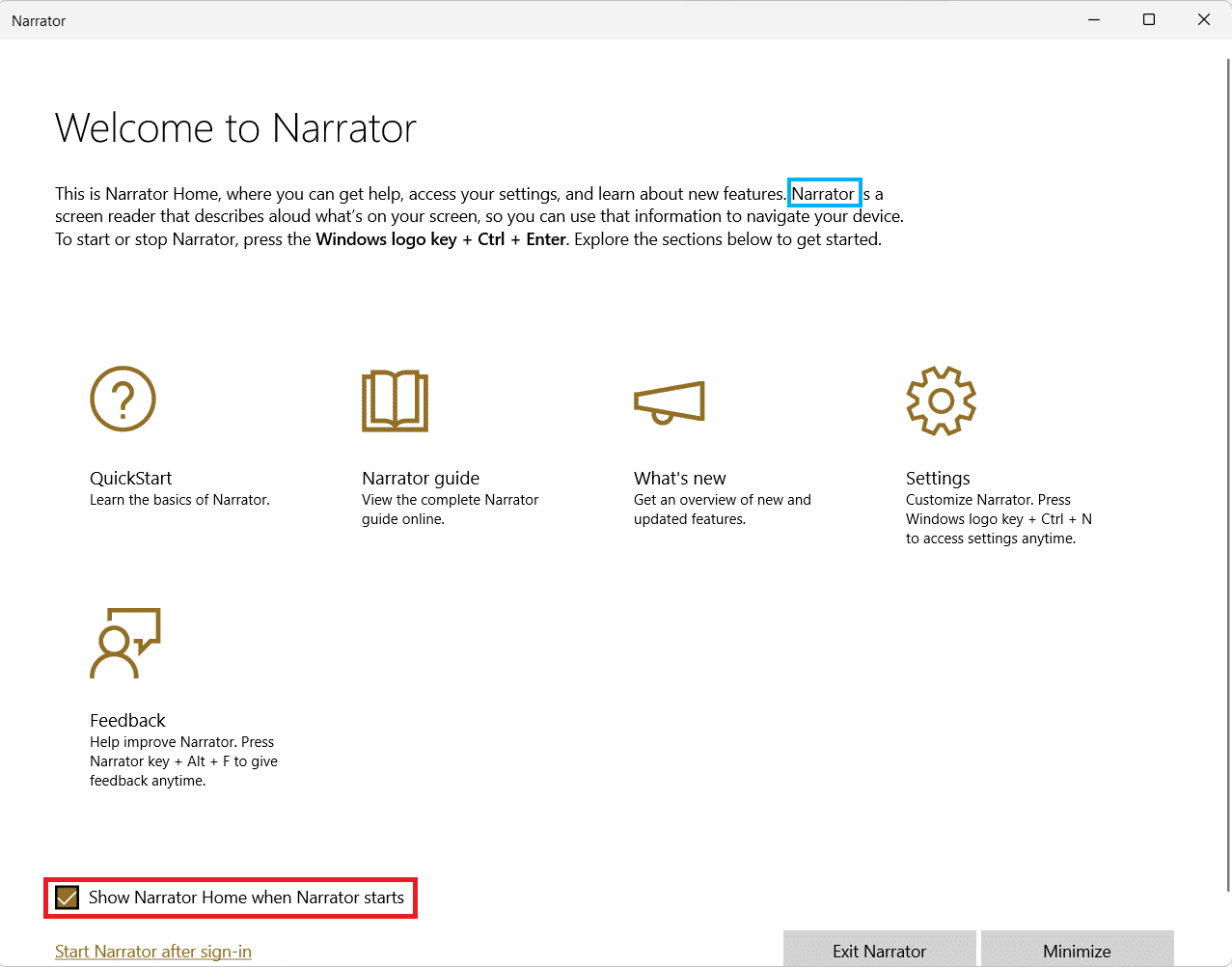Maximize the Narrator window
The height and width of the screenshot is (967, 1232).
tap(1148, 20)
